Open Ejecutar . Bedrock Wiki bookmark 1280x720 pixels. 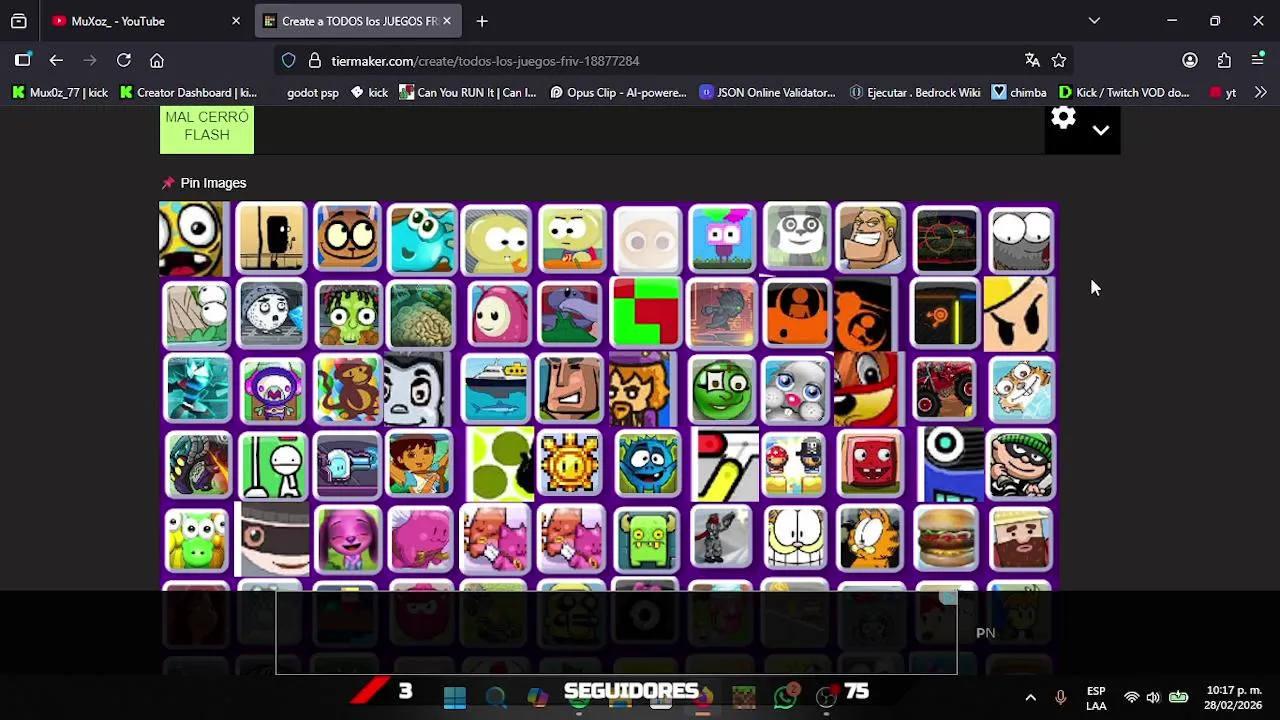tap(915, 92)
